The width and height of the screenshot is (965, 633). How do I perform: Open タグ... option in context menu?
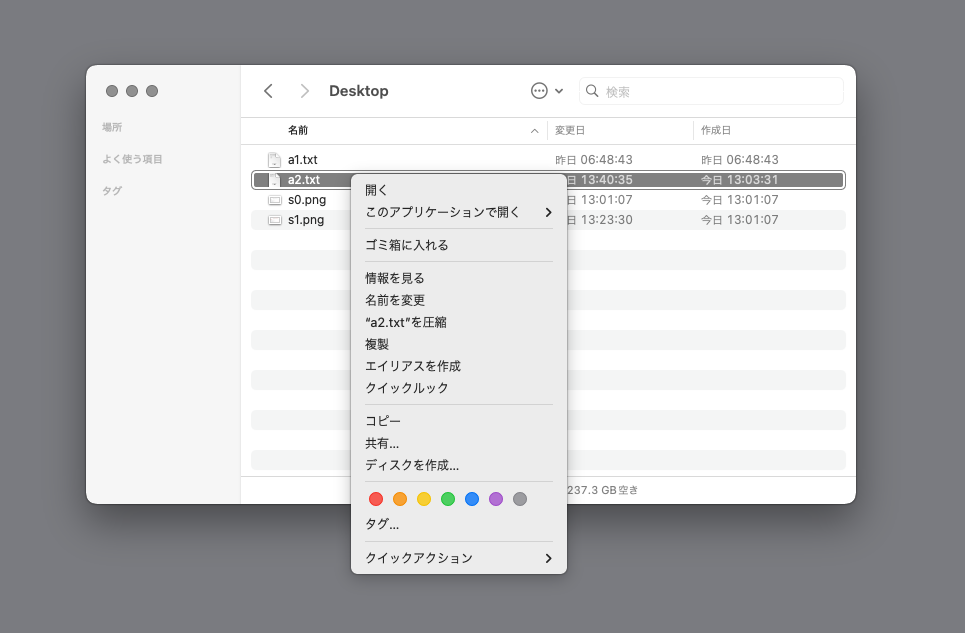point(382,524)
